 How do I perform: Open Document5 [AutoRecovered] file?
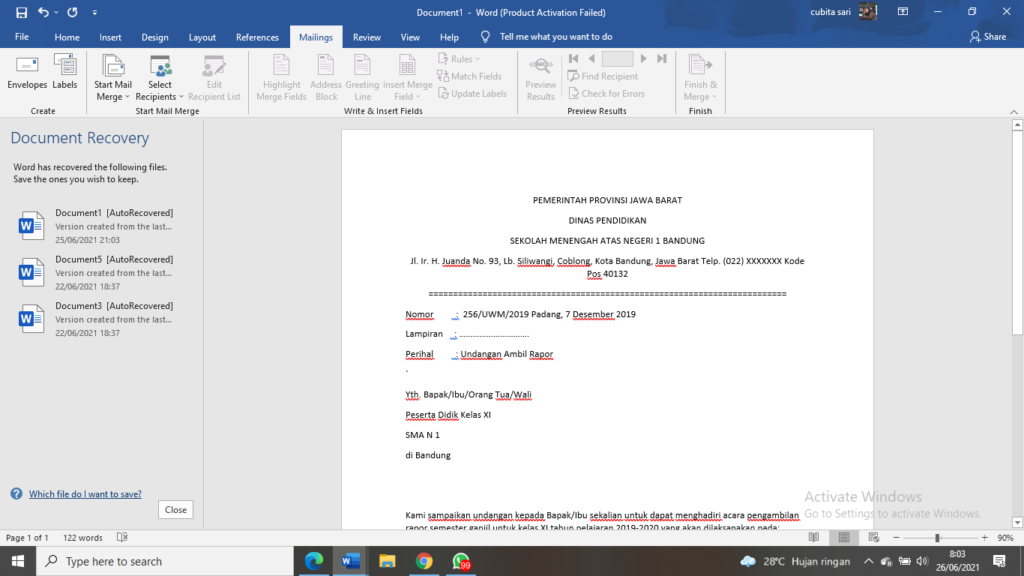[101, 272]
